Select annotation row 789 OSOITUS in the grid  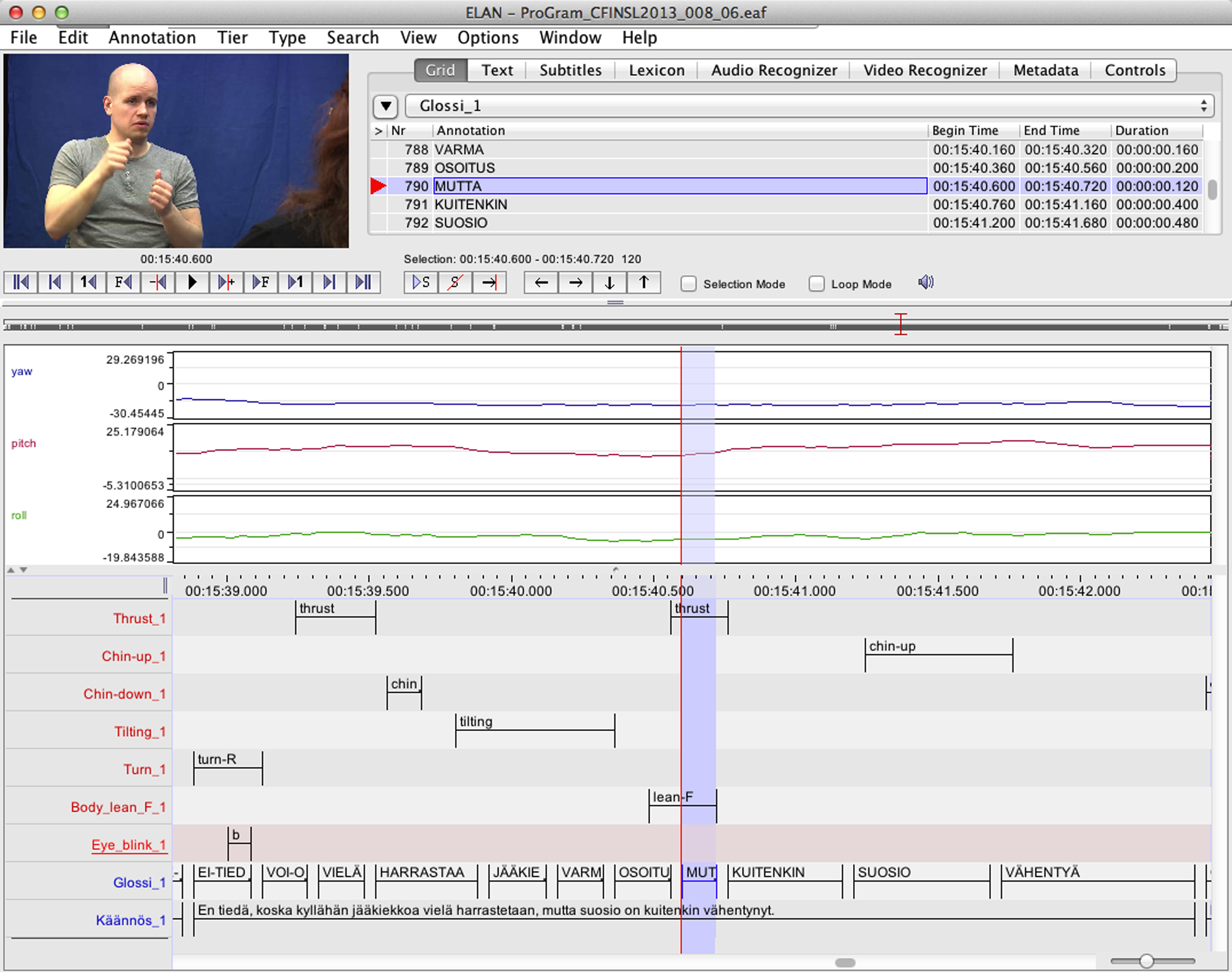pyautogui.click(x=786, y=168)
